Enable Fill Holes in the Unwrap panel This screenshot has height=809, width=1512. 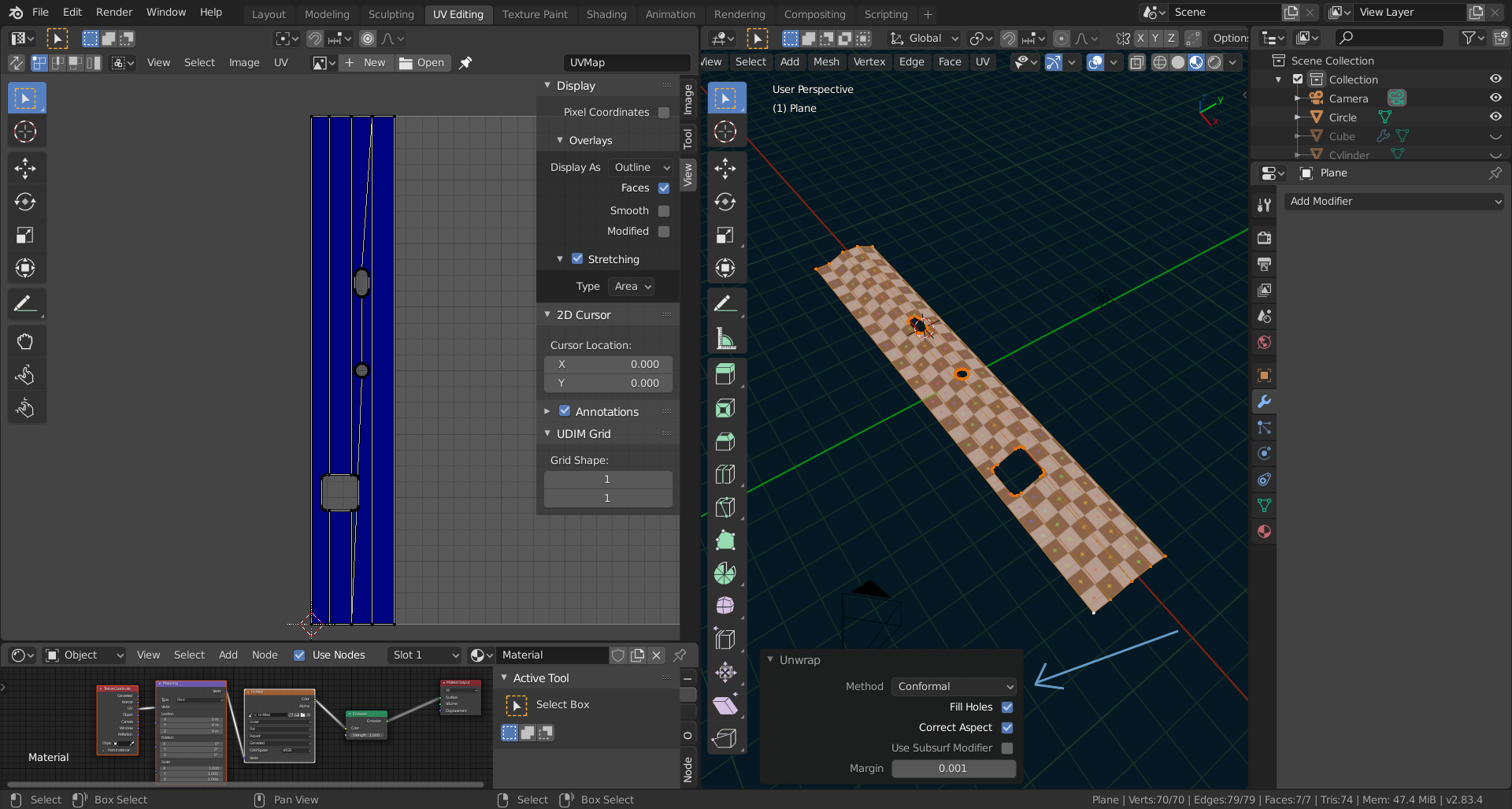[1006, 707]
